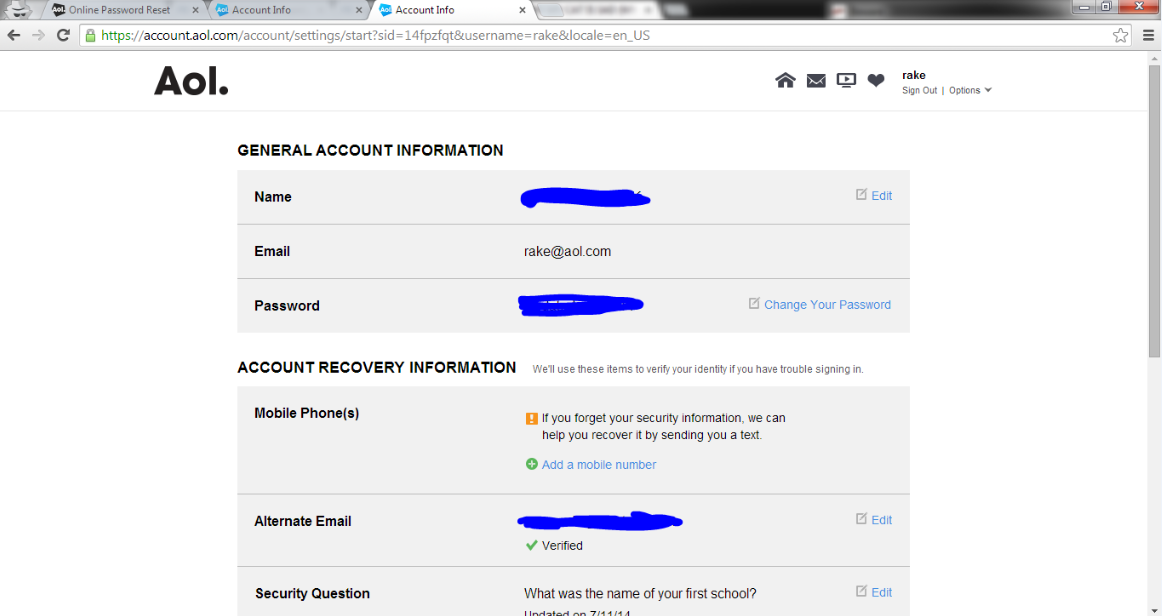
Task: Click the edit pencil icon beside Name Edit
Action: point(861,194)
